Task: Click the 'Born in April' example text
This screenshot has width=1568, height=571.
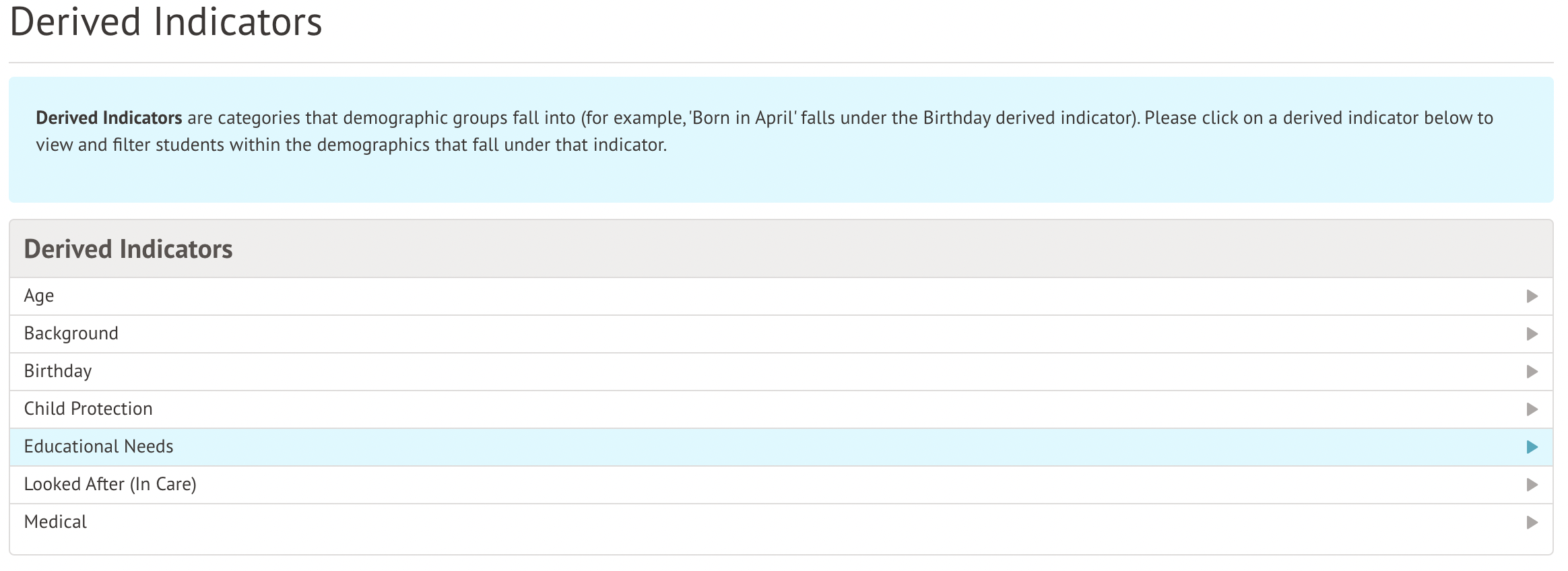Action: click(743, 118)
